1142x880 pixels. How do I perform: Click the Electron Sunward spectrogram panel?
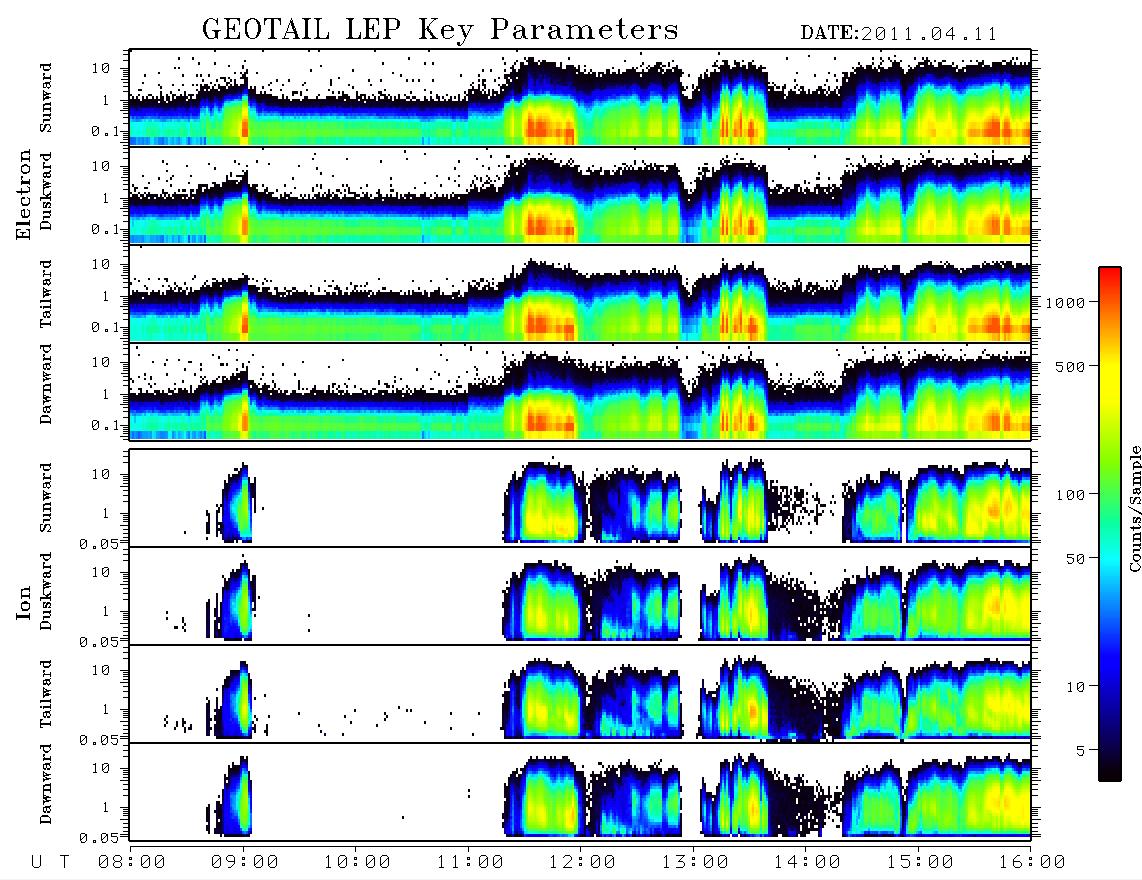tap(580, 97)
